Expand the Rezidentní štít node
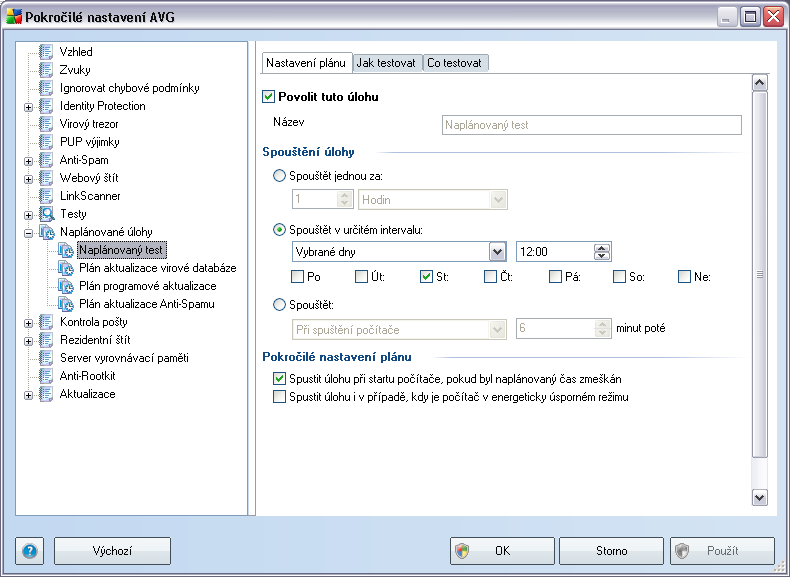 coord(29,342)
